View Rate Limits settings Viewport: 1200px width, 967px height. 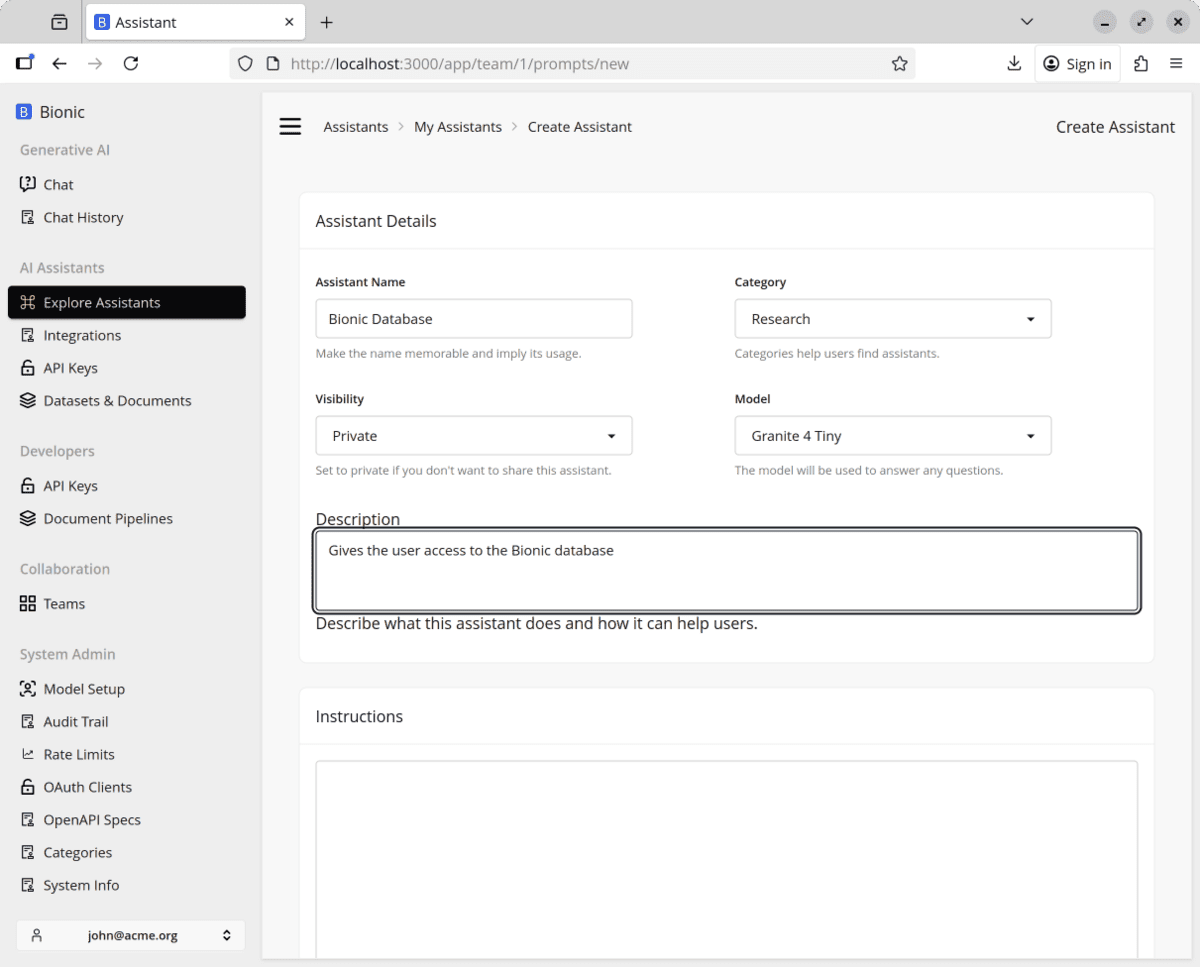tap(79, 754)
